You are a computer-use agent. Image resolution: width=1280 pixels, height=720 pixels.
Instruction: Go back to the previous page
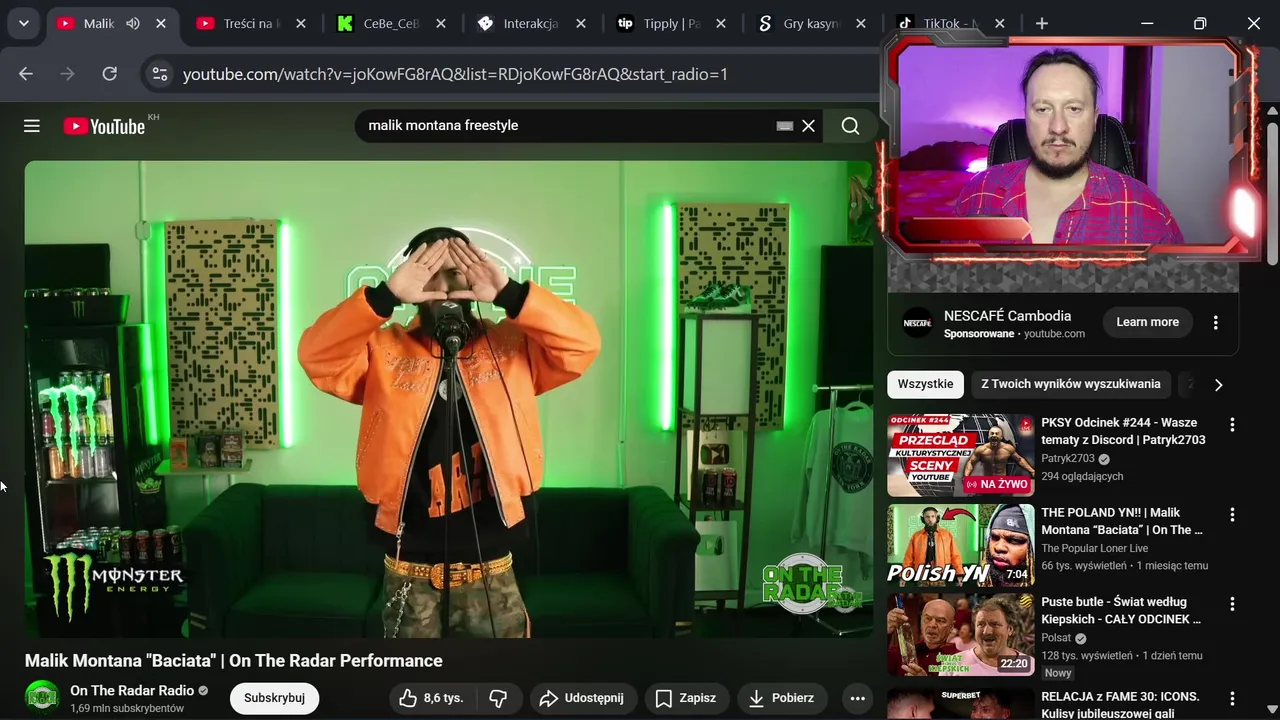tap(26, 74)
